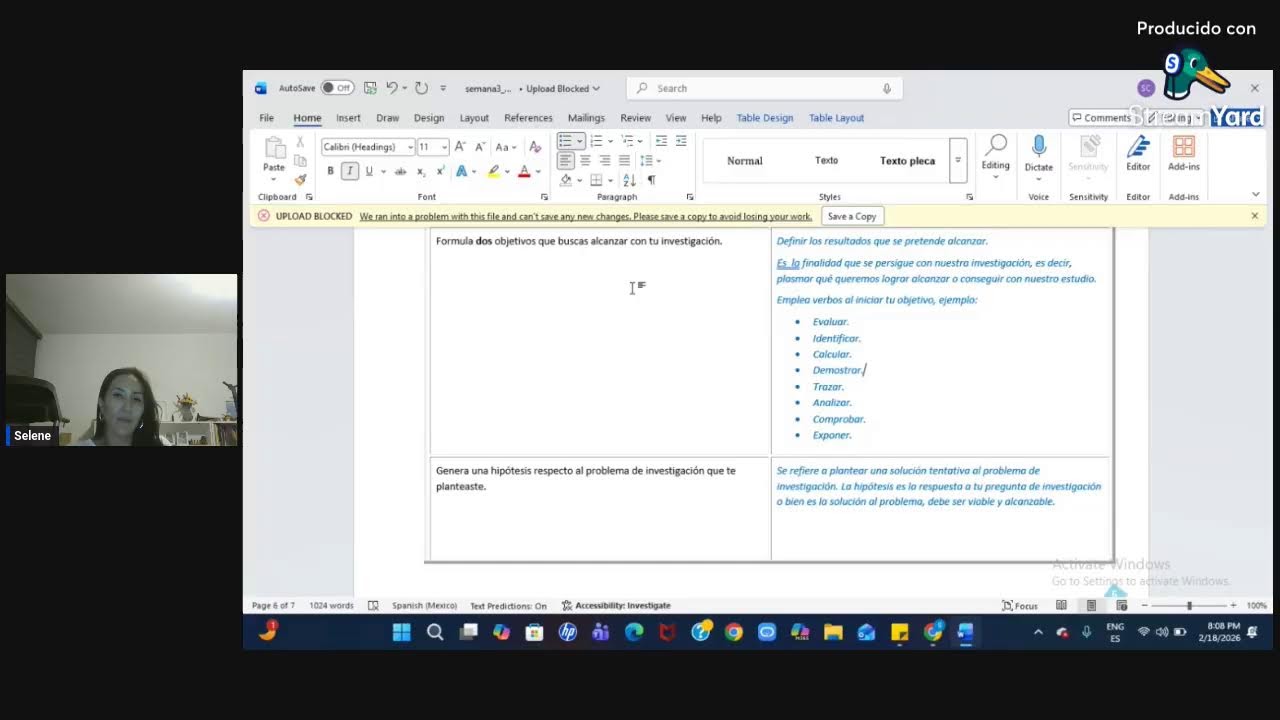
Task: Switch to the Layout tab
Action: (x=474, y=118)
